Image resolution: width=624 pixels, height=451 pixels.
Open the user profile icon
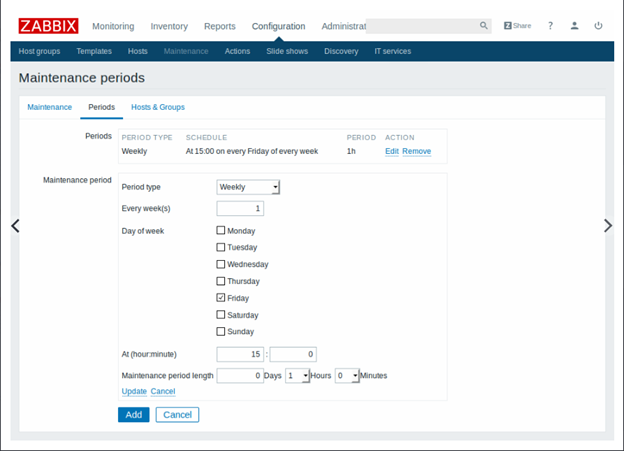point(574,26)
